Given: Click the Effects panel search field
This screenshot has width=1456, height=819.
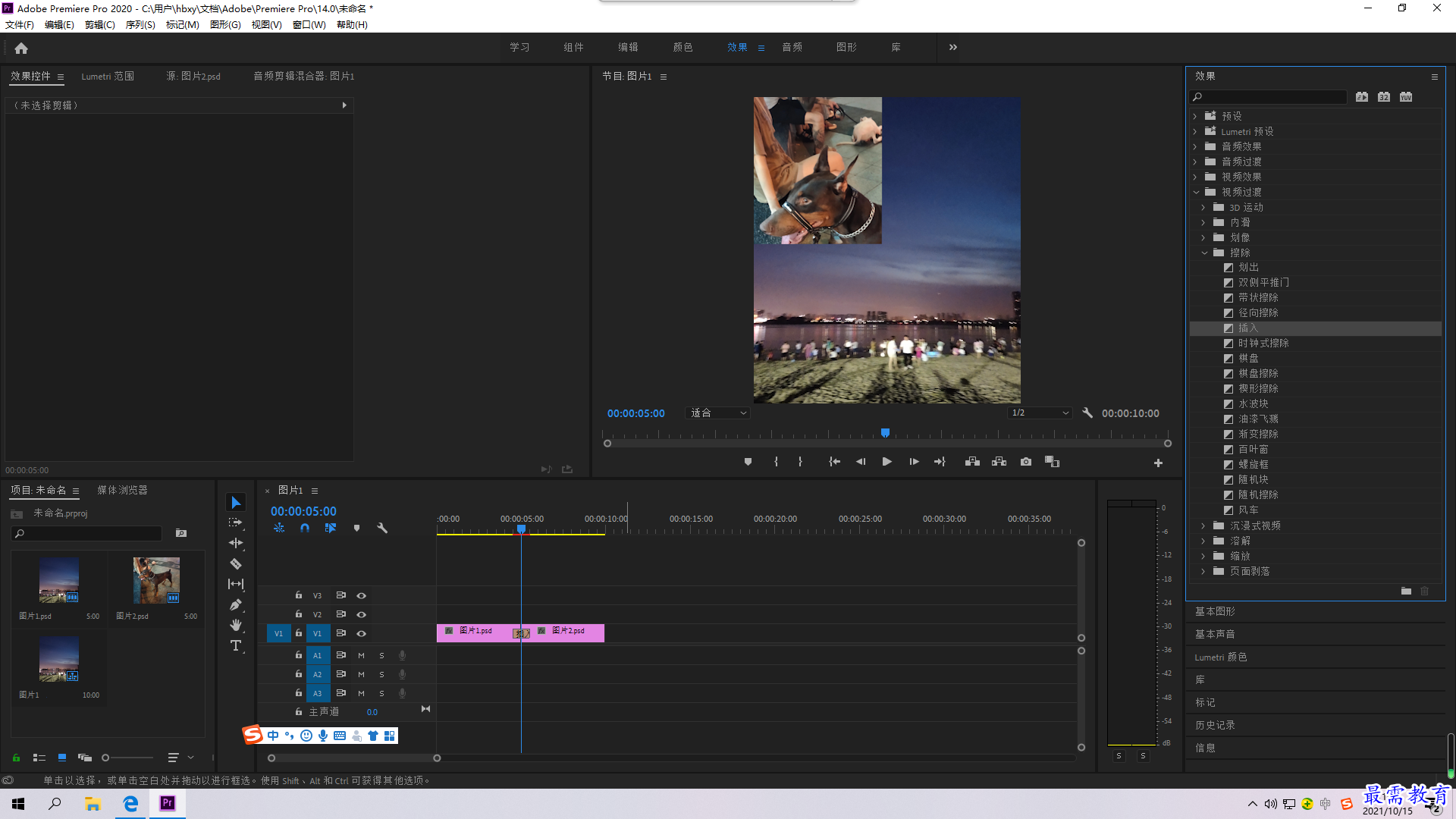Looking at the screenshot, I should (1270, 97).
